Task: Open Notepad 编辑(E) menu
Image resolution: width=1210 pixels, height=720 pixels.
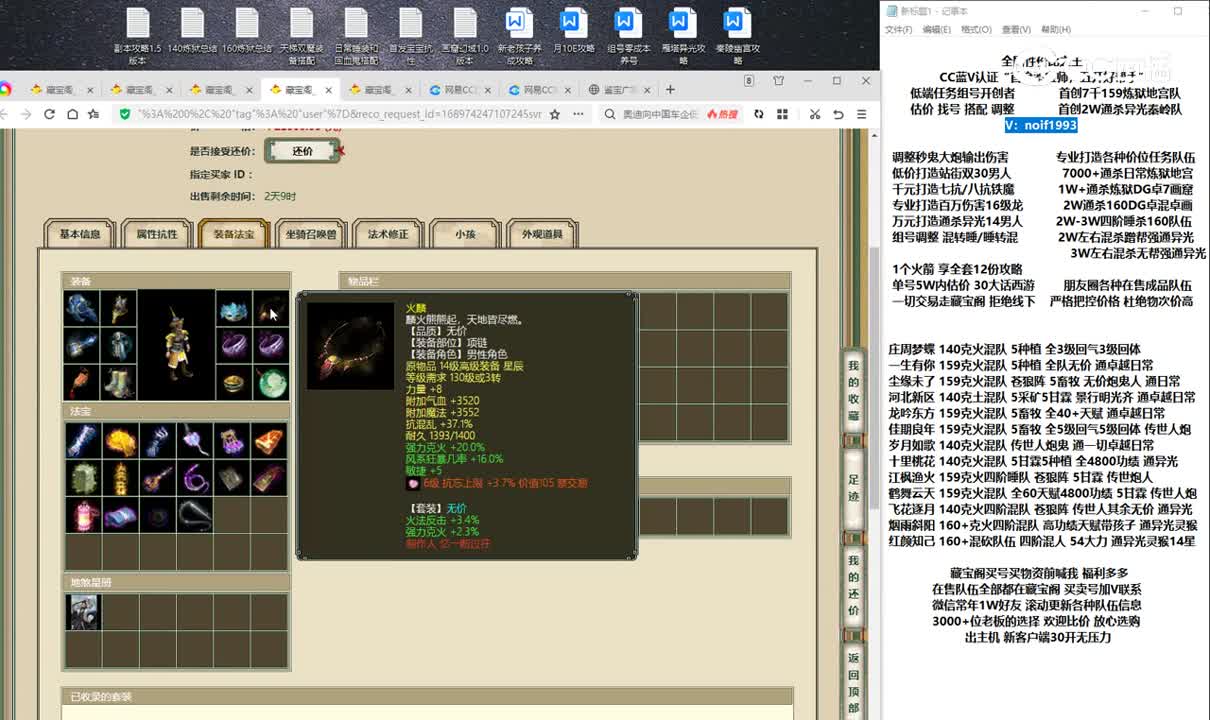Action: point(936,30)
